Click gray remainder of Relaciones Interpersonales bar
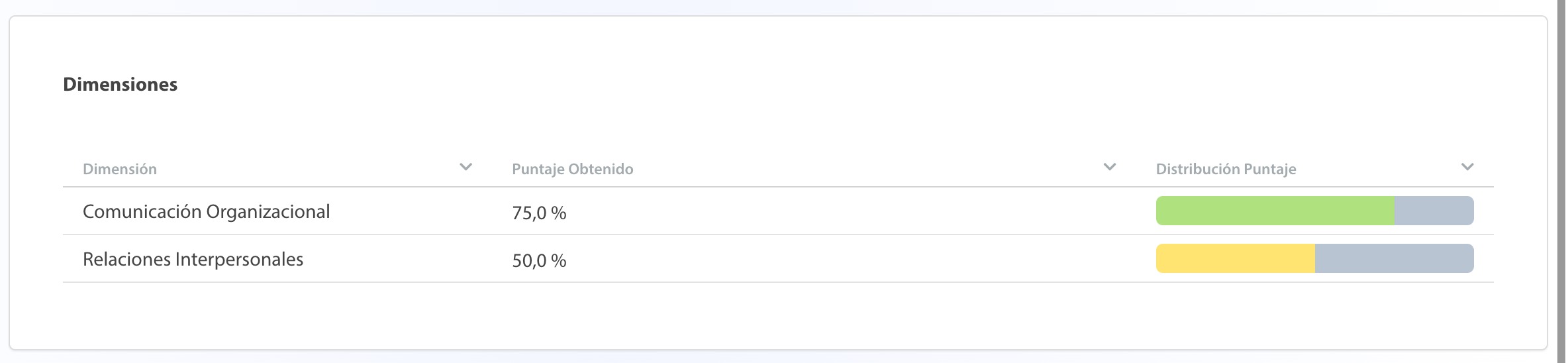1568x363 pixels. (1395, 258)
